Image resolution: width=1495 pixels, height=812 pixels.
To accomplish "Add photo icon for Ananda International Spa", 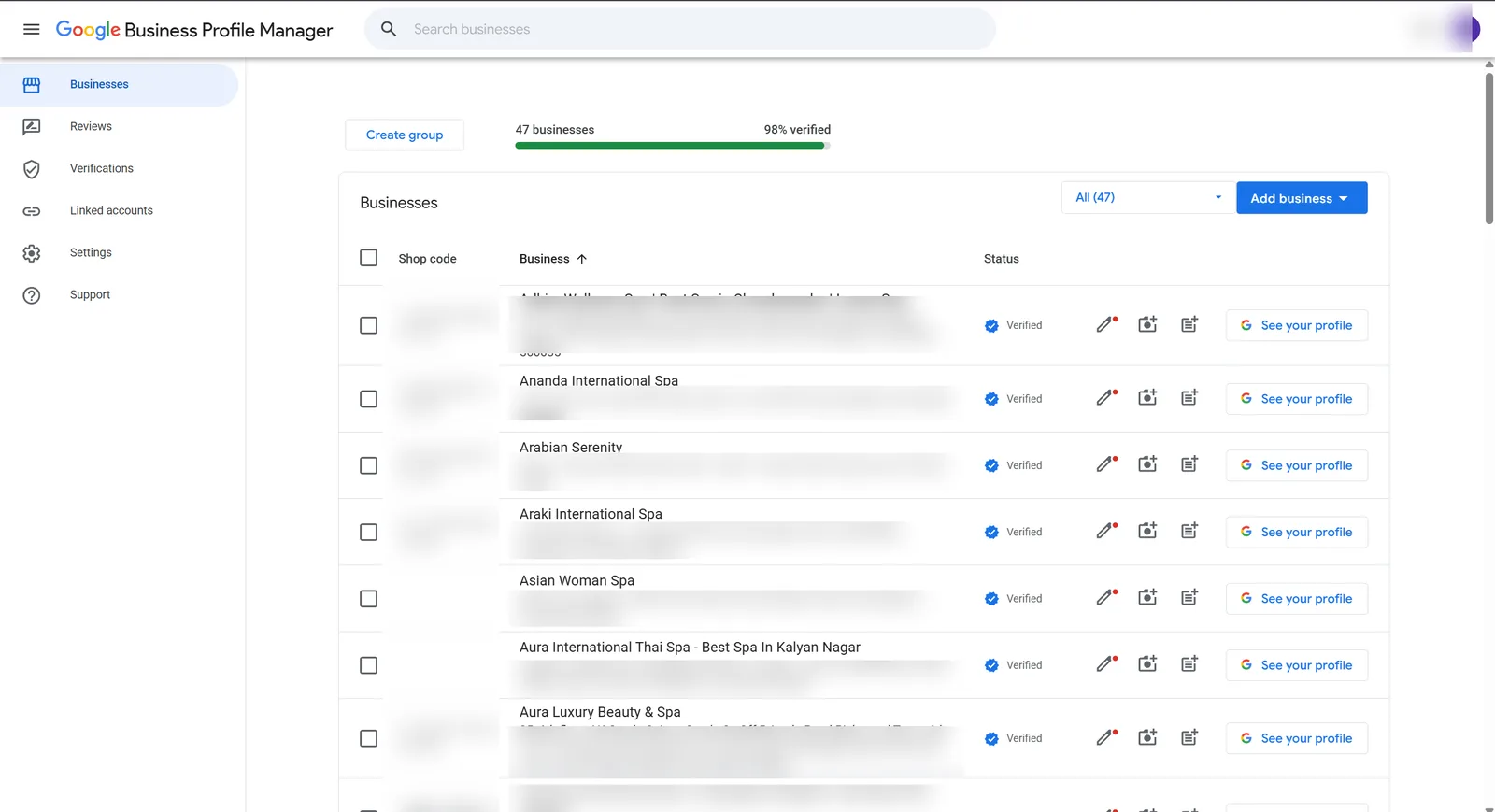I will [1147, 398].
